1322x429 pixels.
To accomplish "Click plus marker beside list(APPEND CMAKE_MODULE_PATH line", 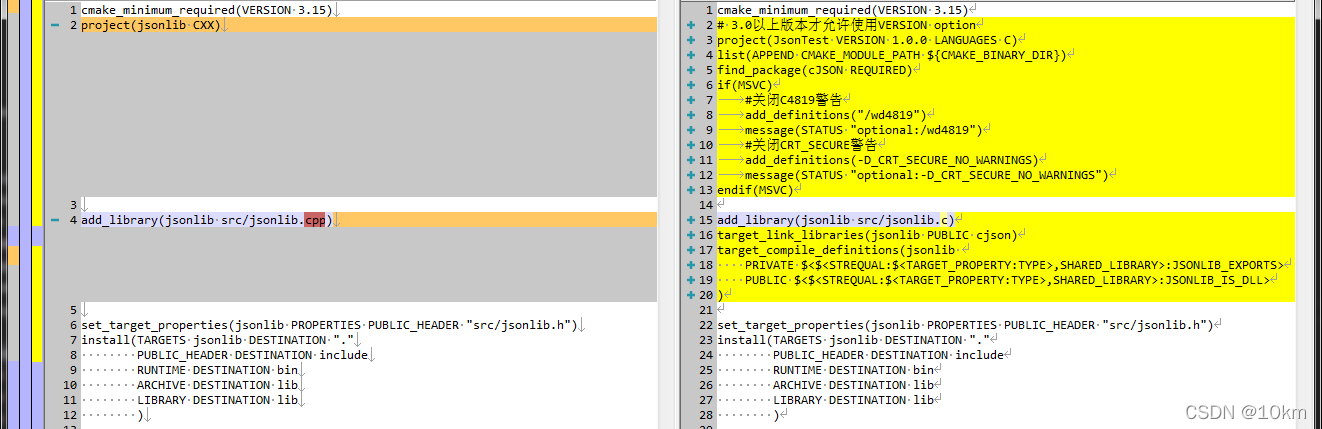I will click(x=691, y=55).
